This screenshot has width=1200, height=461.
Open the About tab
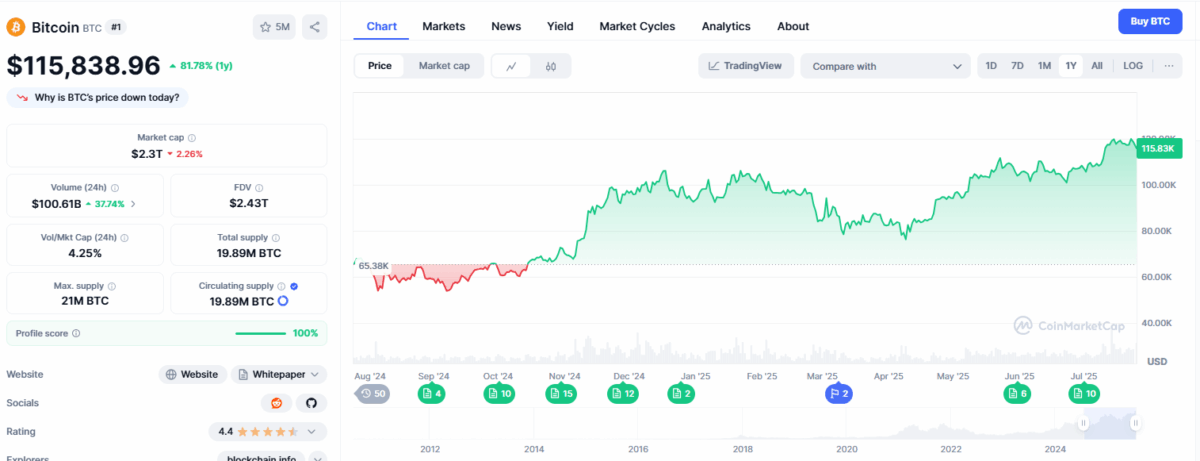click(x=793, y=26)
